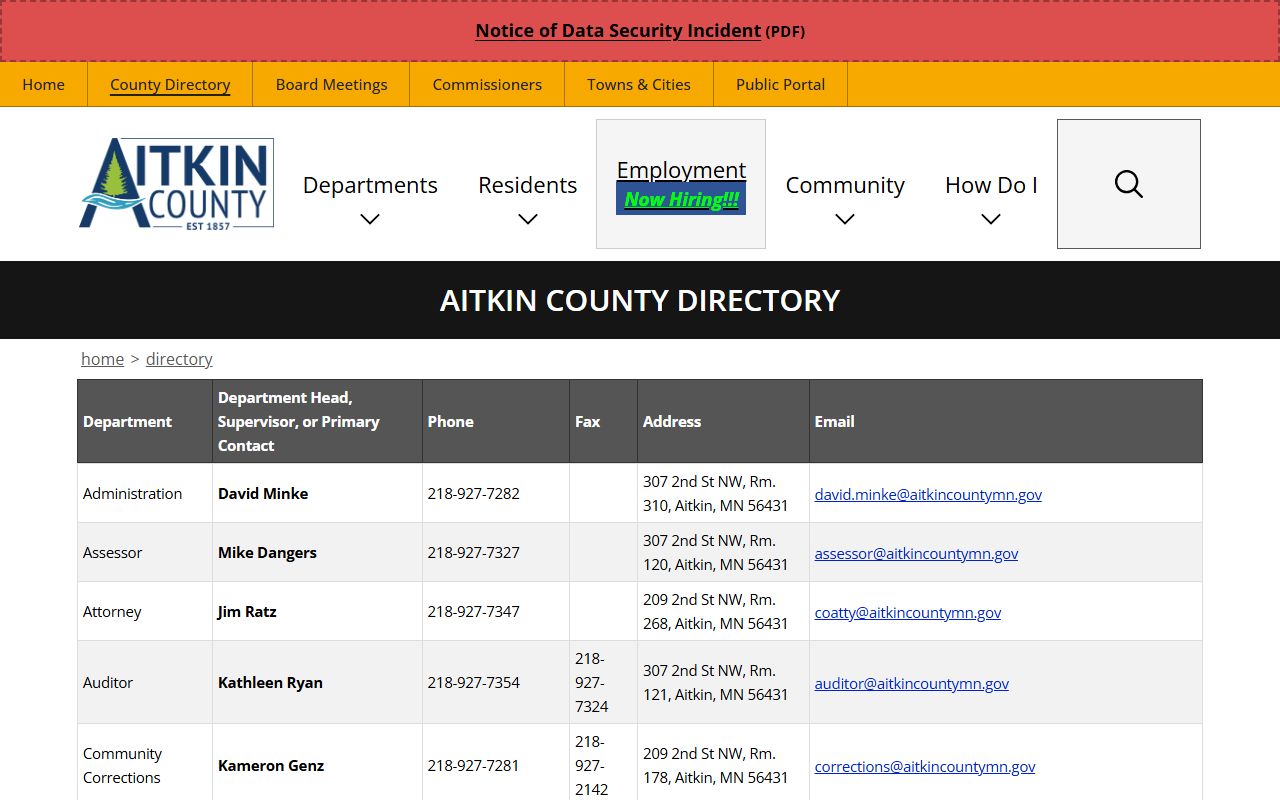Click the Rm. 268 address cell
The image size is (1280, 800).
723,611
